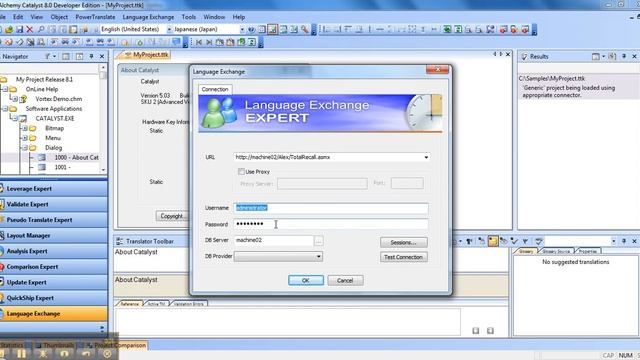The width and height of the screenshot is (640, 360).
Task: Click the 1000 - About Cat dialog icon
Action: (x=42, y=158)
